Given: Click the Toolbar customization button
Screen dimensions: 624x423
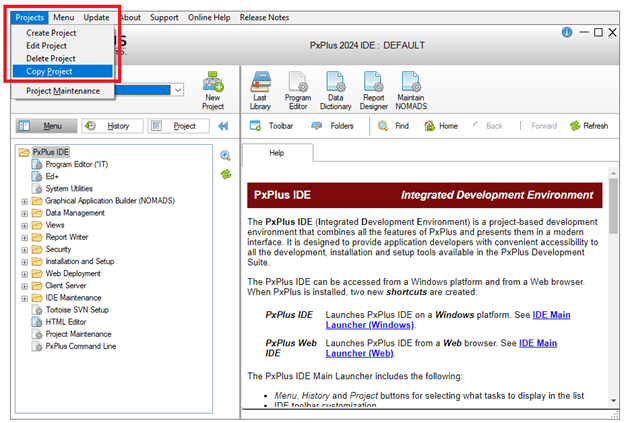Looking at the screenshot, I should click(x=271, y=126).
